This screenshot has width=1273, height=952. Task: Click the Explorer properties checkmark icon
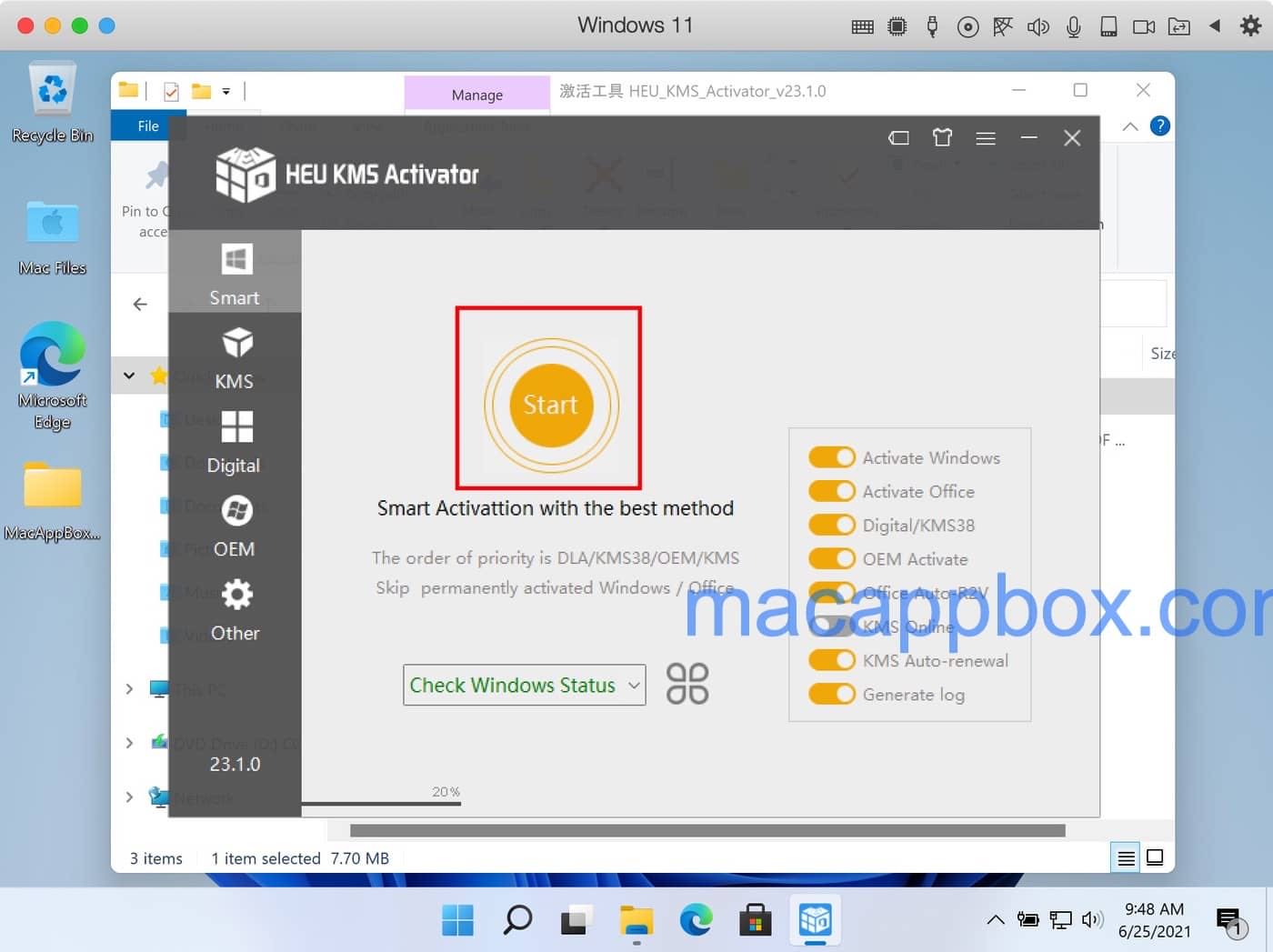pos(171,91)
